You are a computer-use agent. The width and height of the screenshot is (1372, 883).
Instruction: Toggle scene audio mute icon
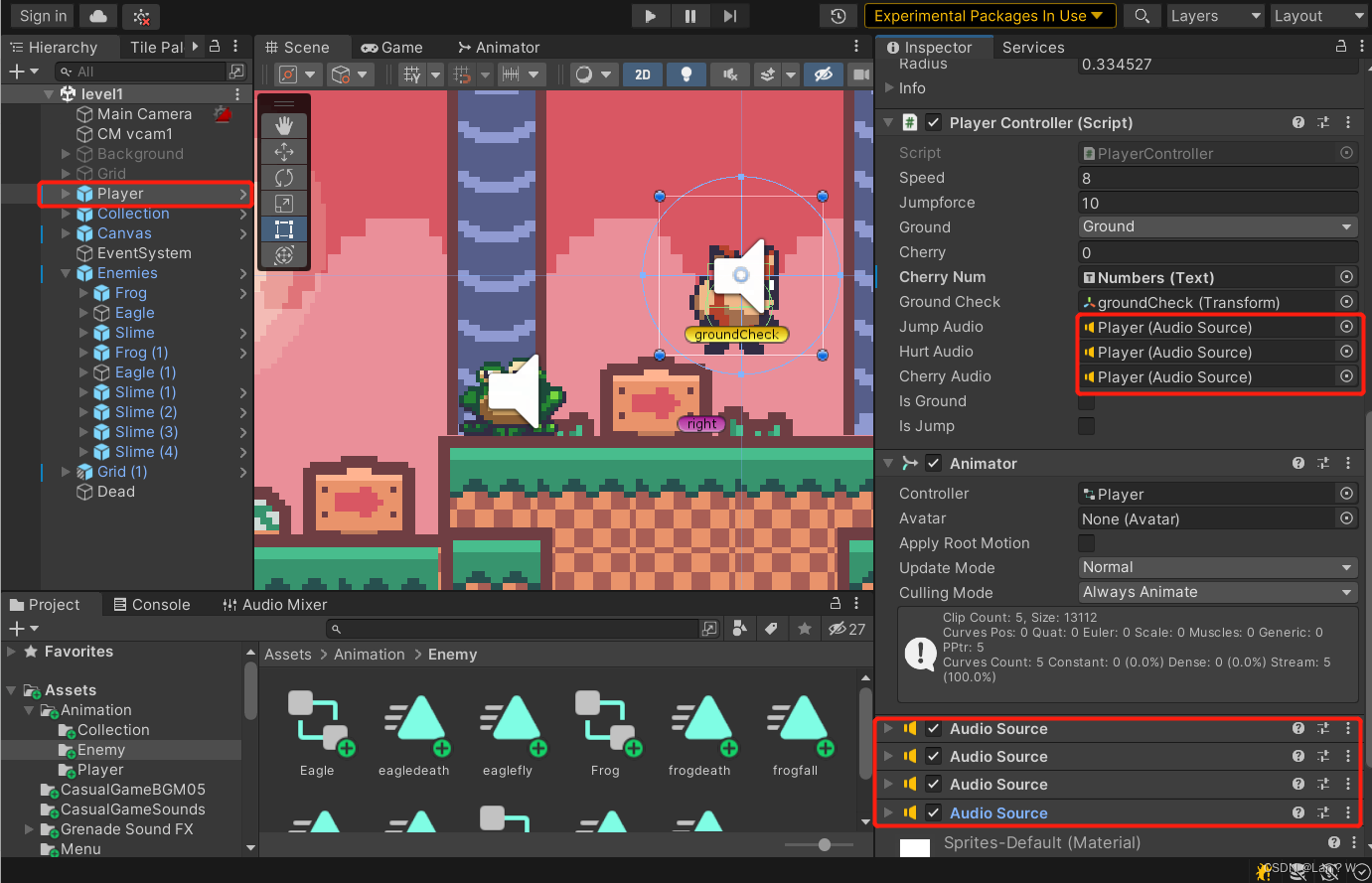tap(730, 74)
